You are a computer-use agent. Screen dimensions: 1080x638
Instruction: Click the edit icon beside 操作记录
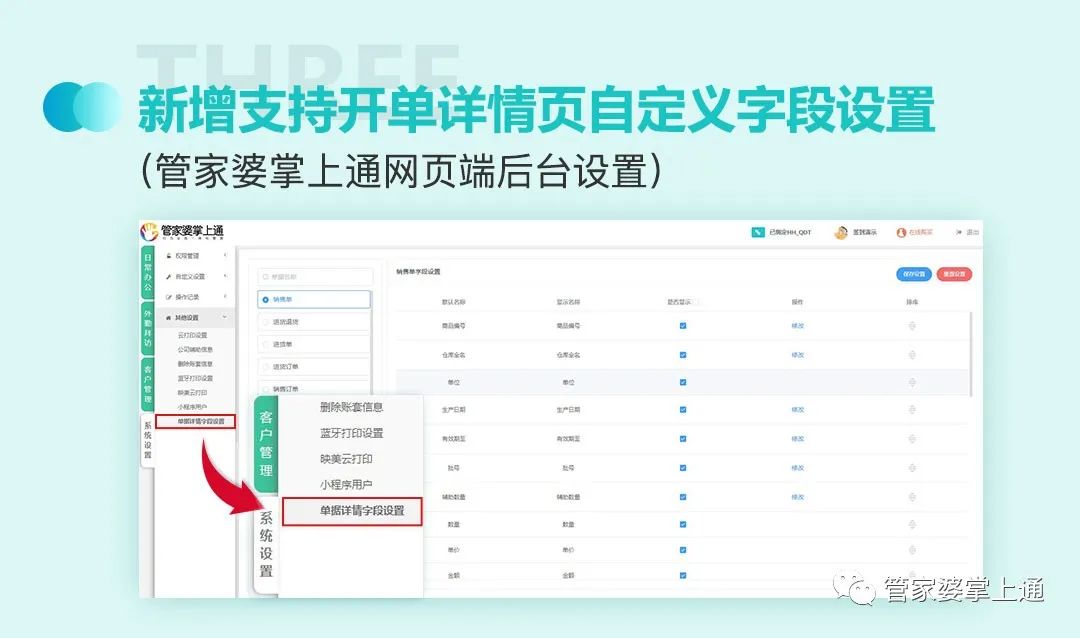tap(169, 297)
